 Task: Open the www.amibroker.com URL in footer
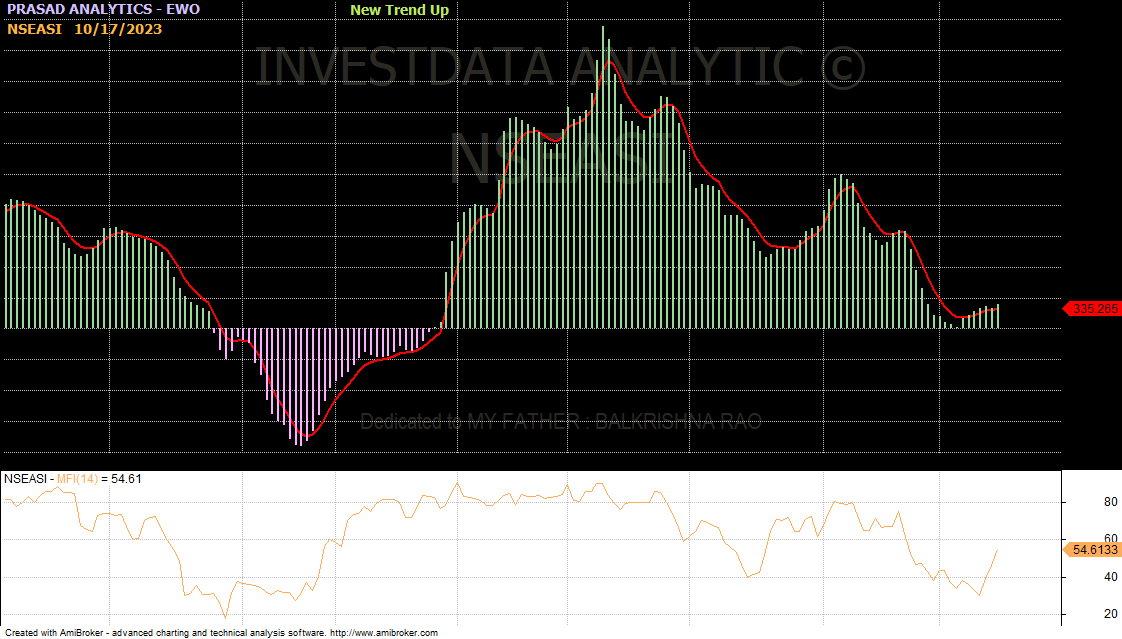tap(383, 633)
